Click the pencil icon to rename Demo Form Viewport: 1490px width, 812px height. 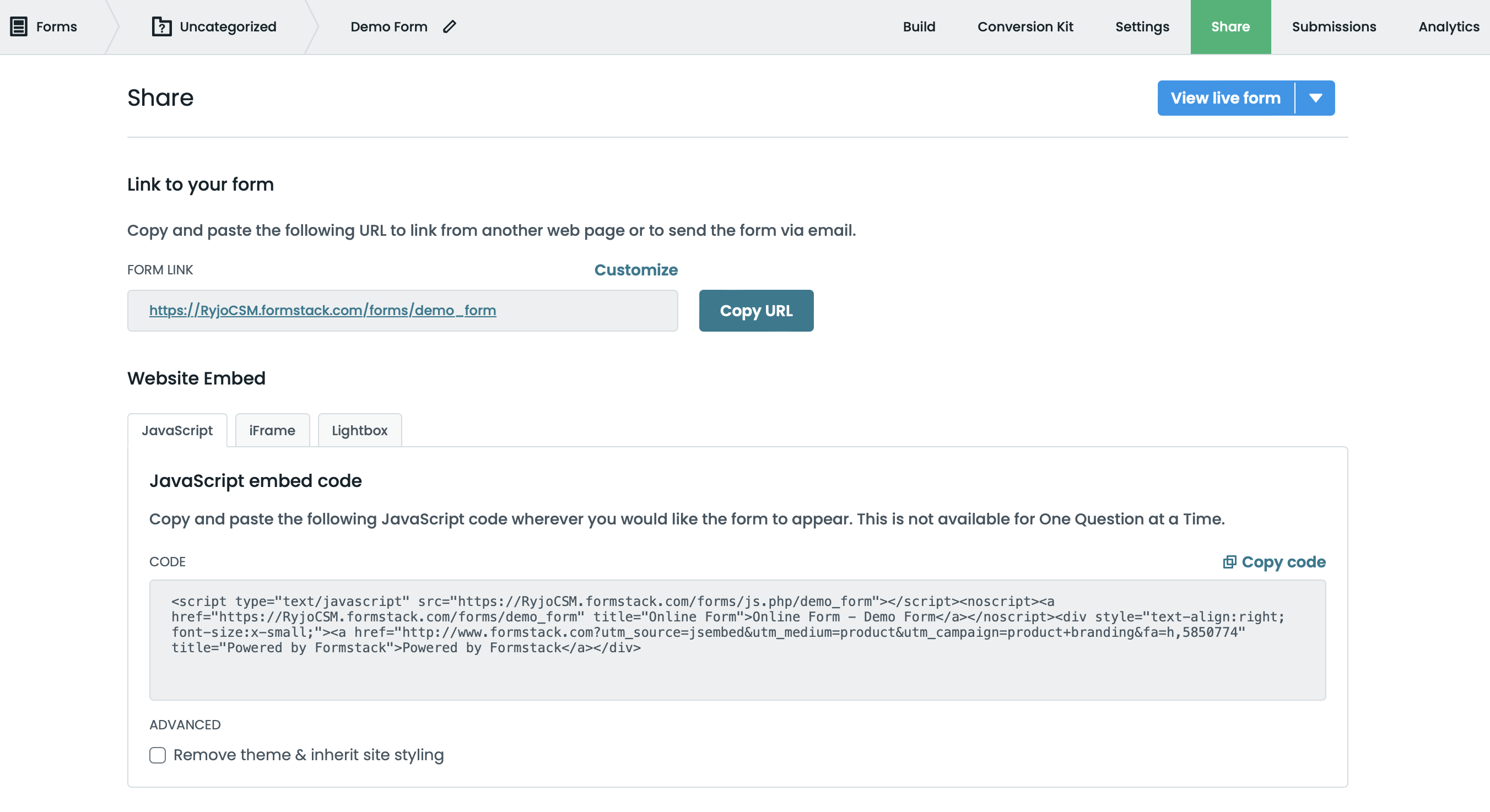[x=450, y=26]
